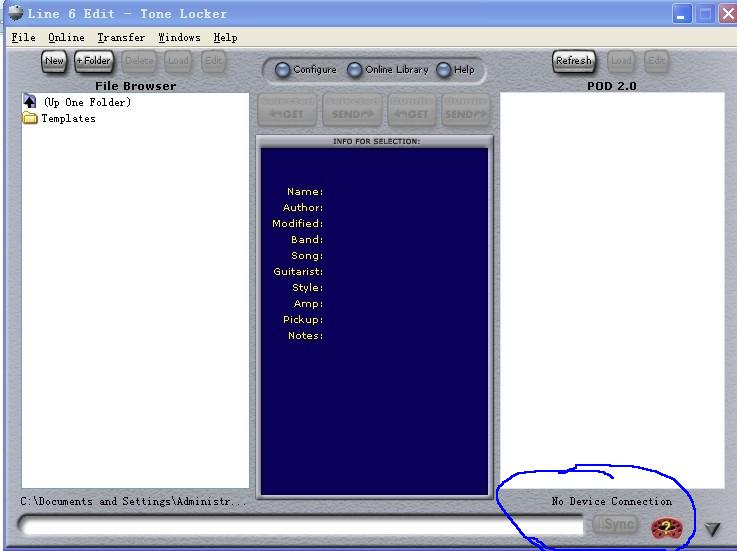This screenshot has height=551, width=737.
Task: Click the File Browser Load button
Action: pos(178,61)
